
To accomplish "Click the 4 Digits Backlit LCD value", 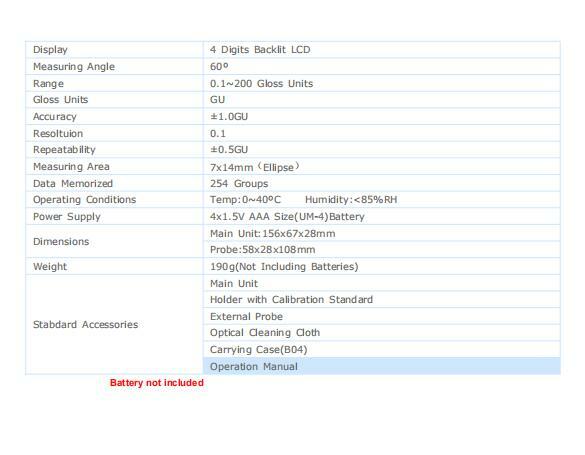I will pos(260,50).
